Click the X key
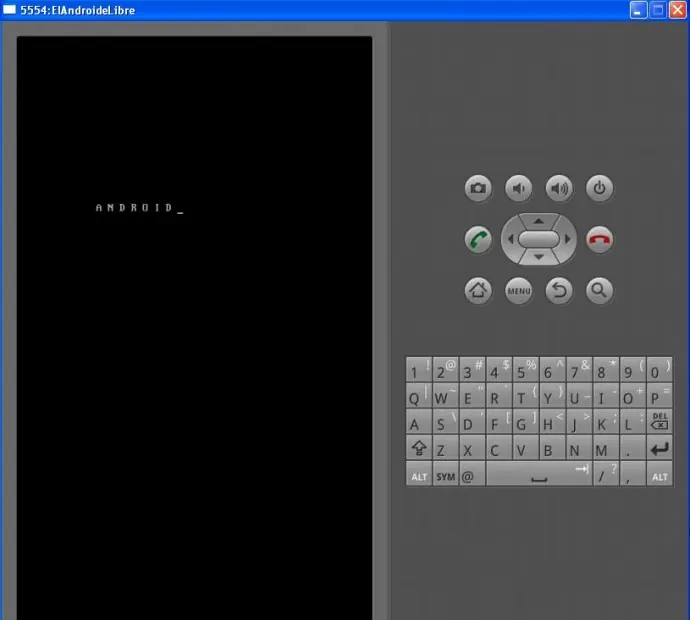The width and height of the screenshot is (690, 620). tap(472, 448)
